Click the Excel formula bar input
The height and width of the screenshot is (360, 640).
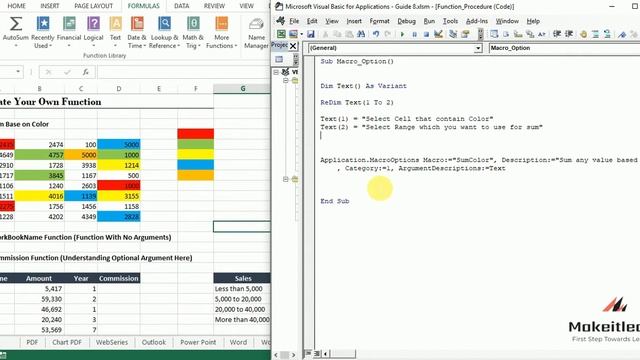pos(183,72)
